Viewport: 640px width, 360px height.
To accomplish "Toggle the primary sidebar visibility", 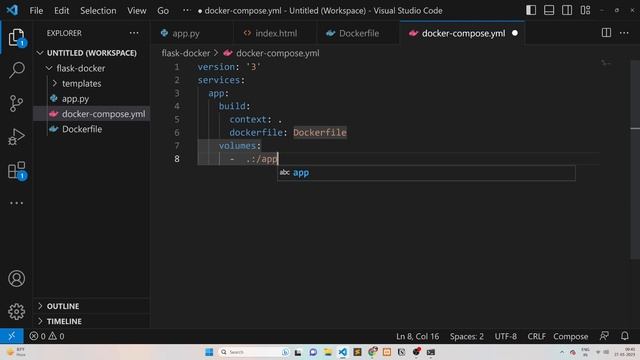I will pyautogui.click(x=531, y=10).
